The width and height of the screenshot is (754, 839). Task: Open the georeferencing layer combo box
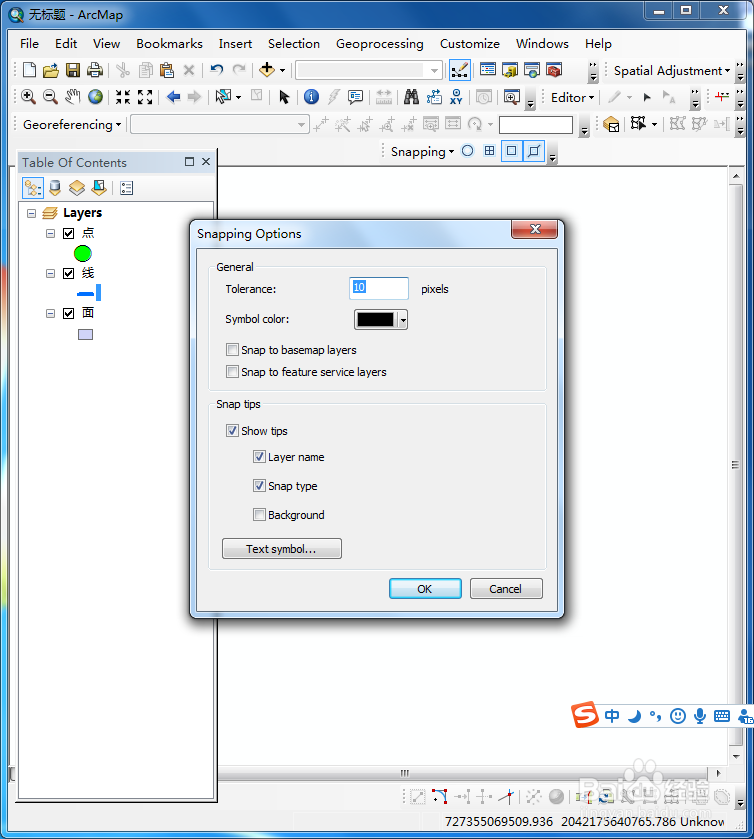pos(220,125)
